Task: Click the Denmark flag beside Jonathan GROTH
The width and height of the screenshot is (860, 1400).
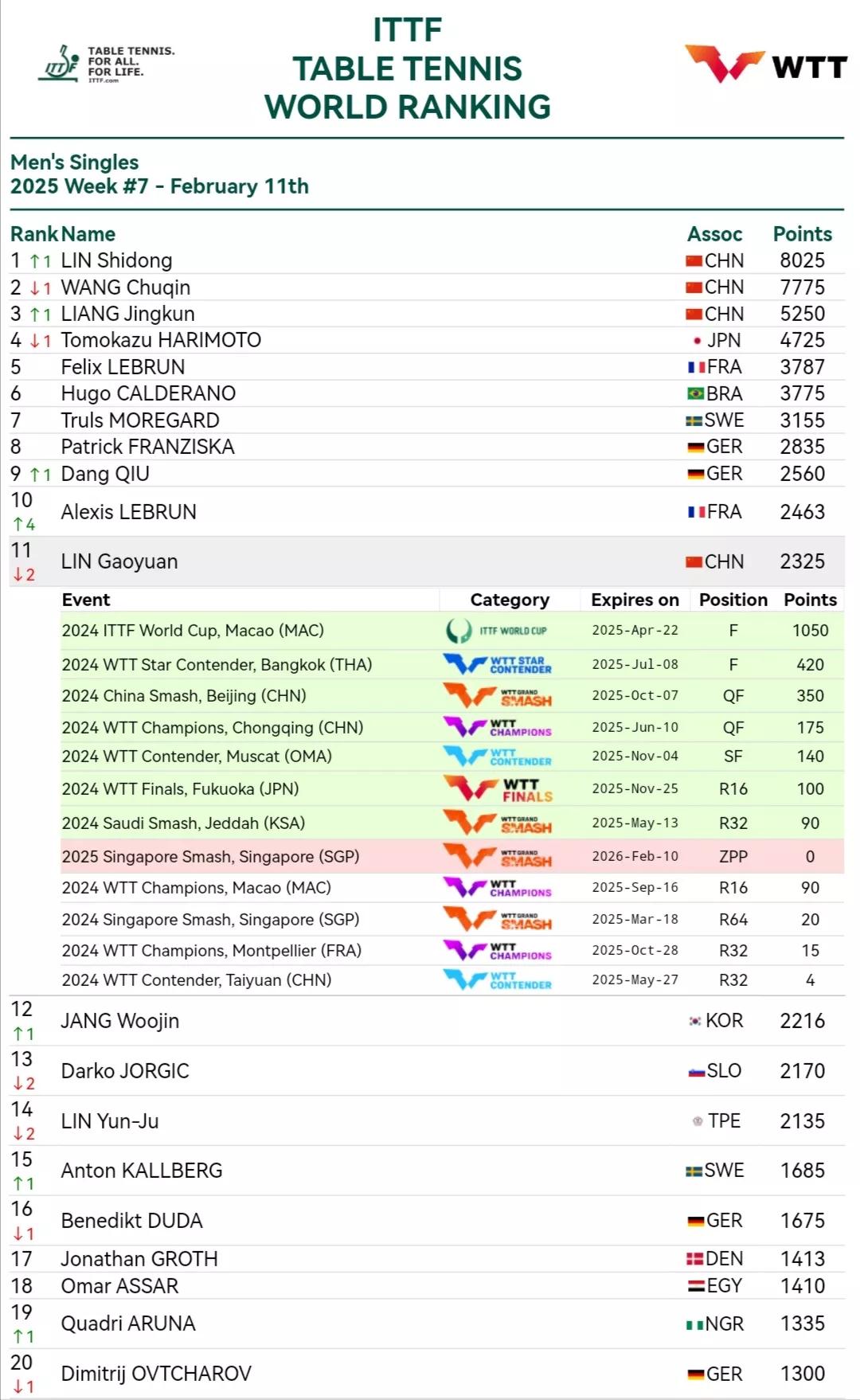Action: (695, 1259)
